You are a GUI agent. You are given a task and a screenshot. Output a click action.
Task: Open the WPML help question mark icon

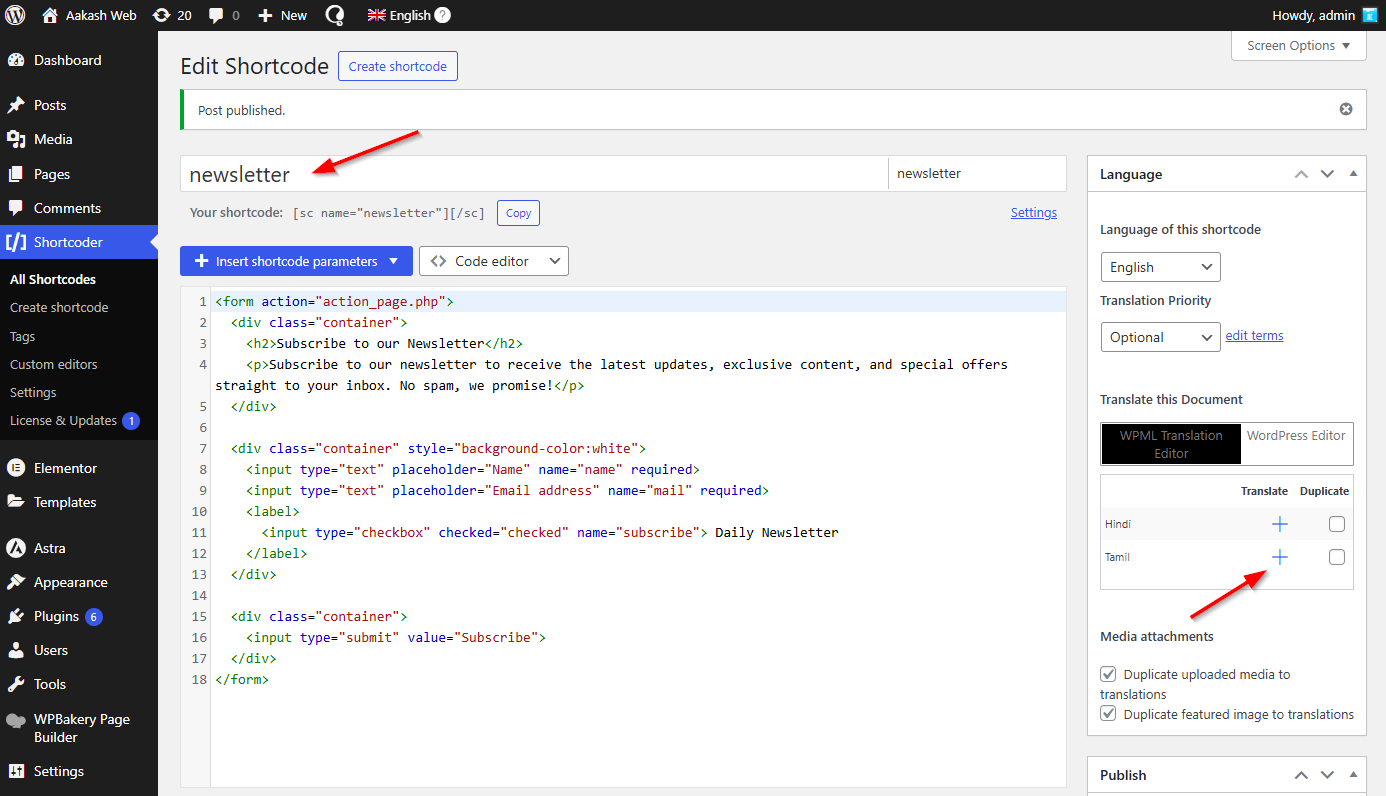pyautogui.click(x=443, y=15)
